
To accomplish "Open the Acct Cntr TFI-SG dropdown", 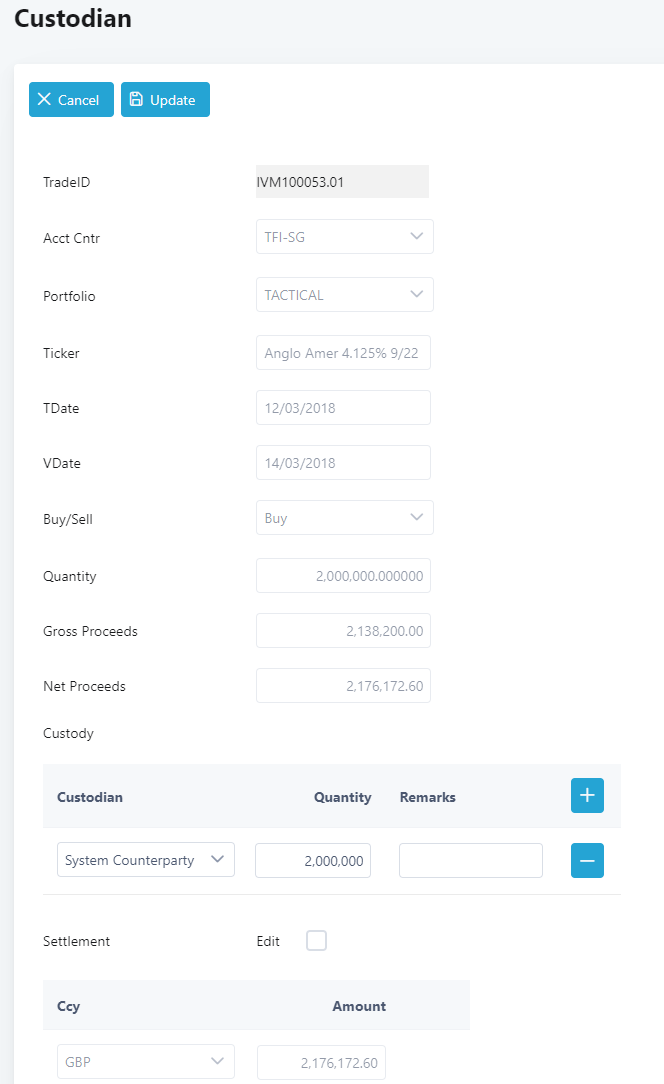I will (x=344, y=236).
